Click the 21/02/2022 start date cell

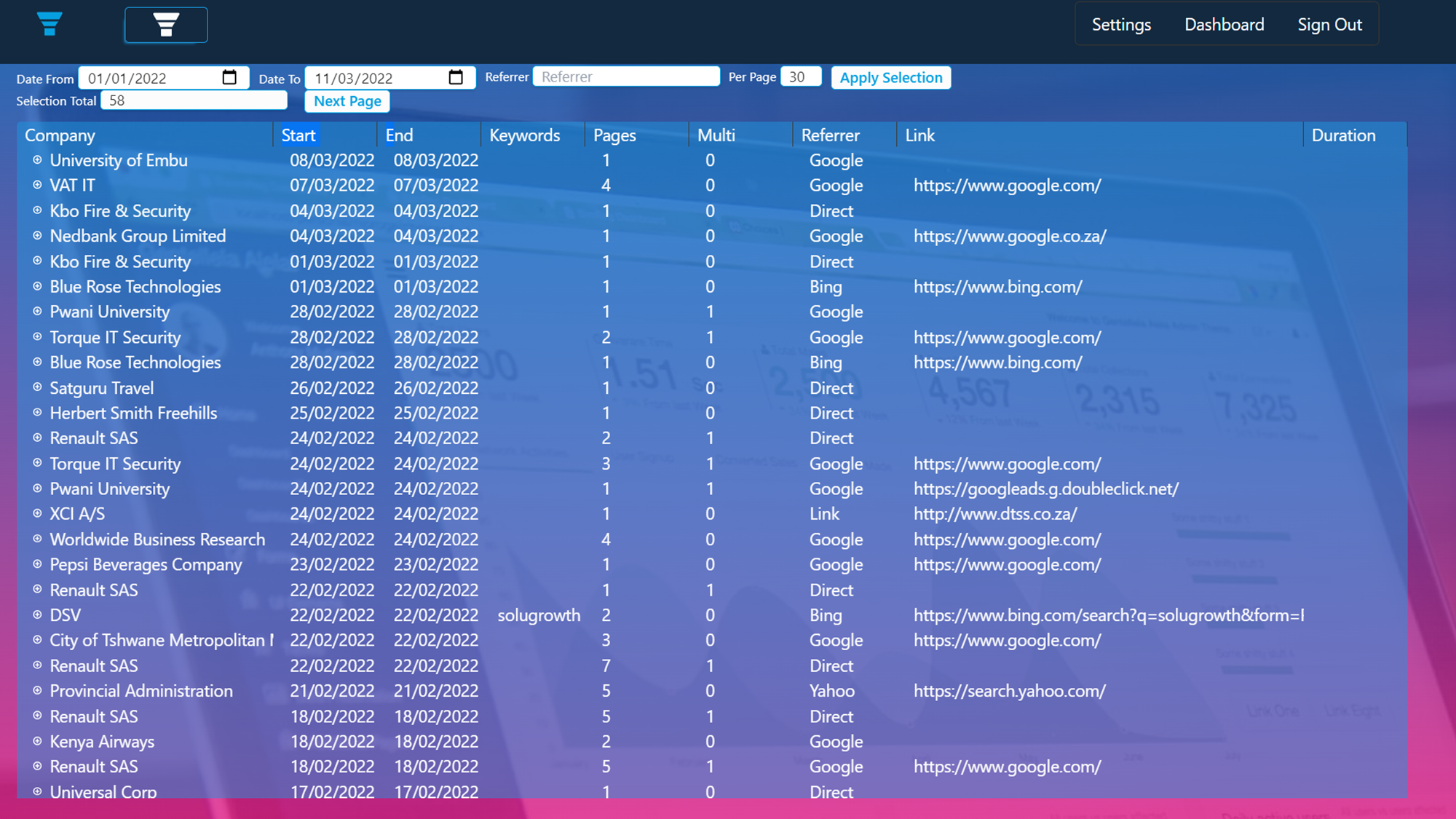tap(332, 690)
